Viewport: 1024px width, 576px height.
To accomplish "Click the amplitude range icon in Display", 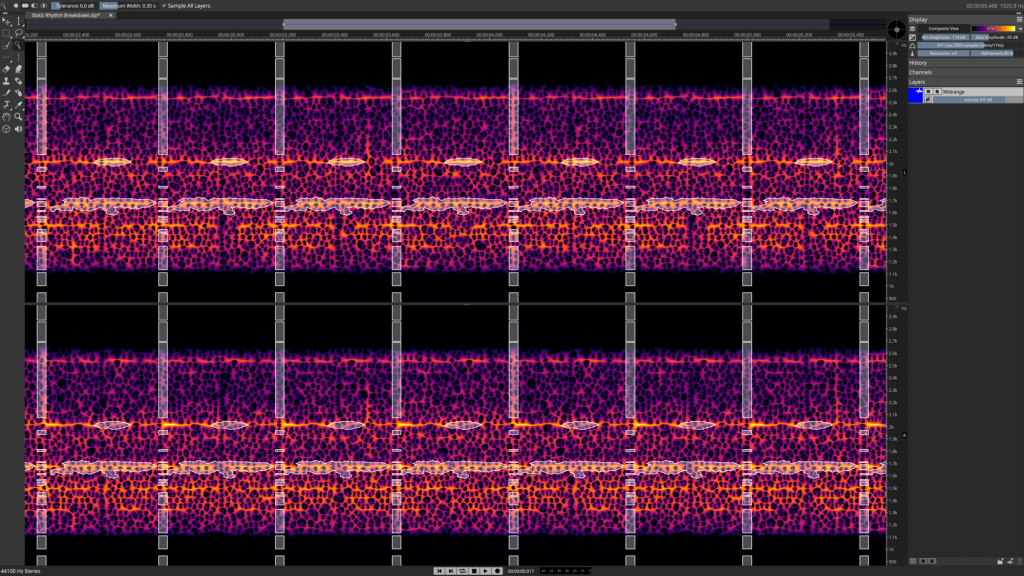I will 912,37.
